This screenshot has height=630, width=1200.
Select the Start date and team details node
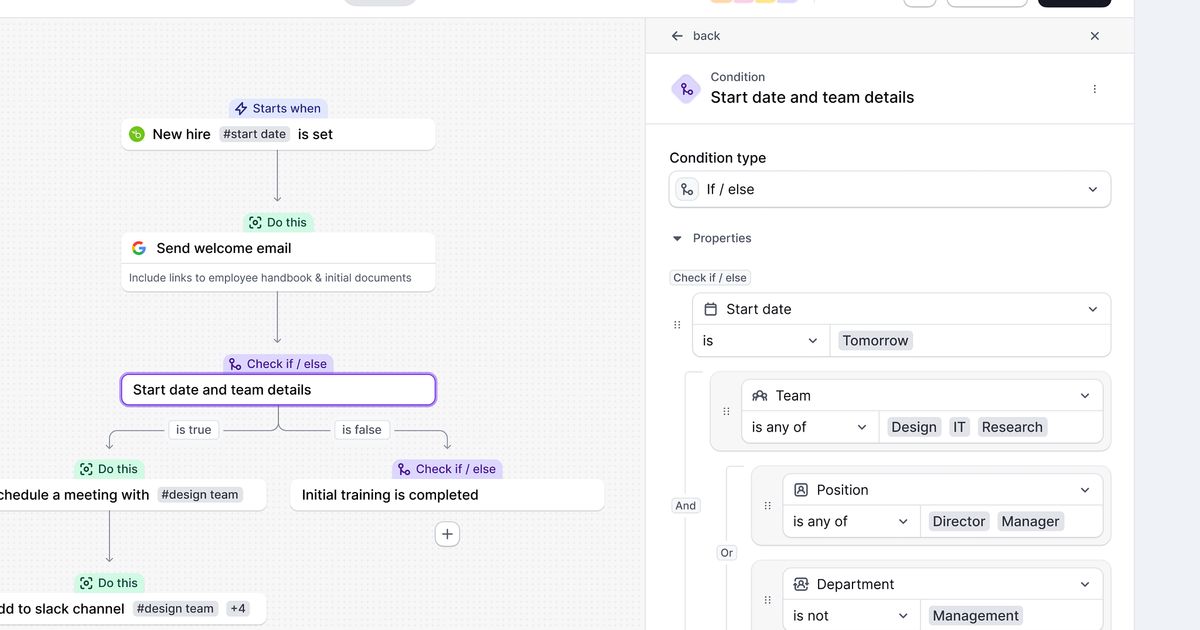point(278,390)
